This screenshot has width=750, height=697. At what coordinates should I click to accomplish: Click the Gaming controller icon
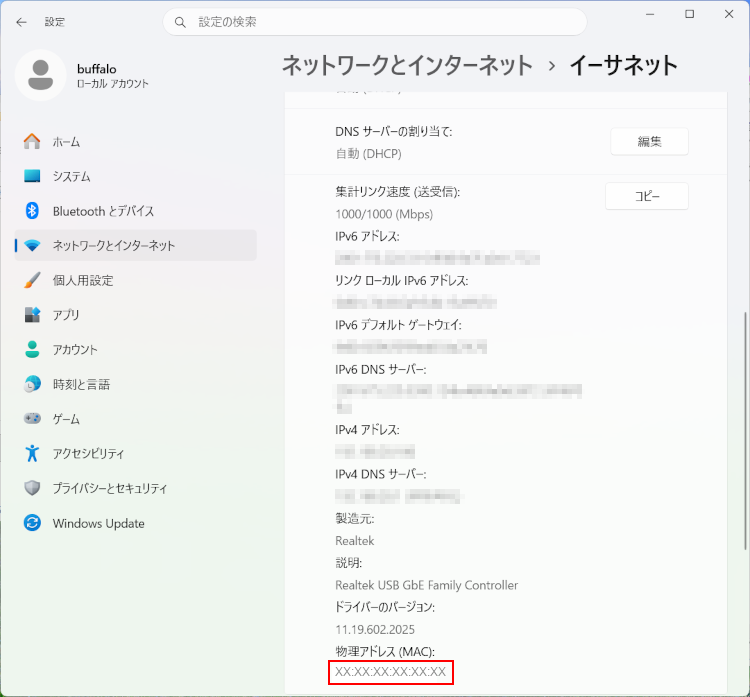click(x=32, y=419)
